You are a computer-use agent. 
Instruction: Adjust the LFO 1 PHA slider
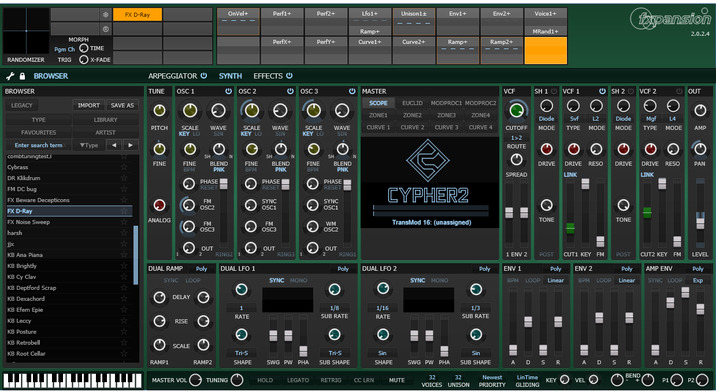tap(303, 351)
